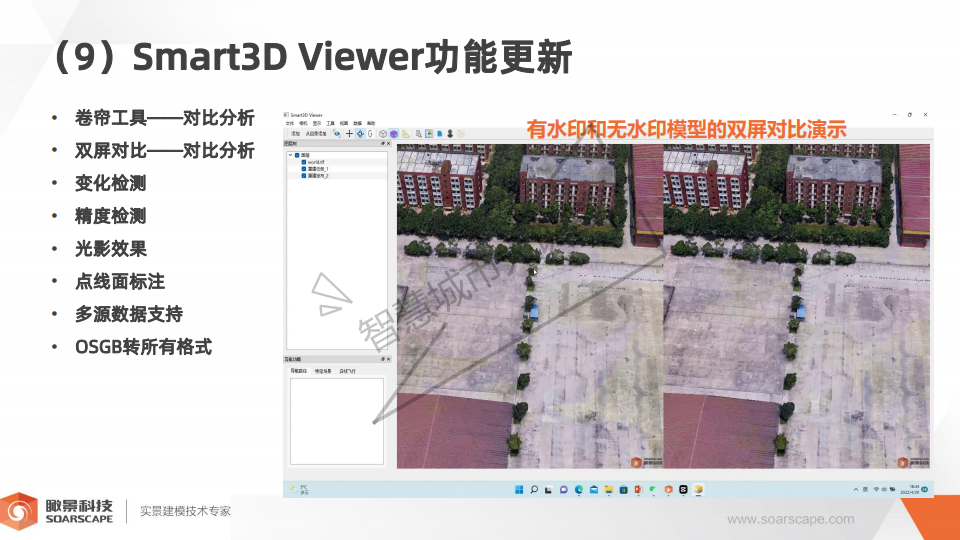Select the four-way pan navigation icon
This screenshot has height=540, width=960.
click(x=361, y=133)
